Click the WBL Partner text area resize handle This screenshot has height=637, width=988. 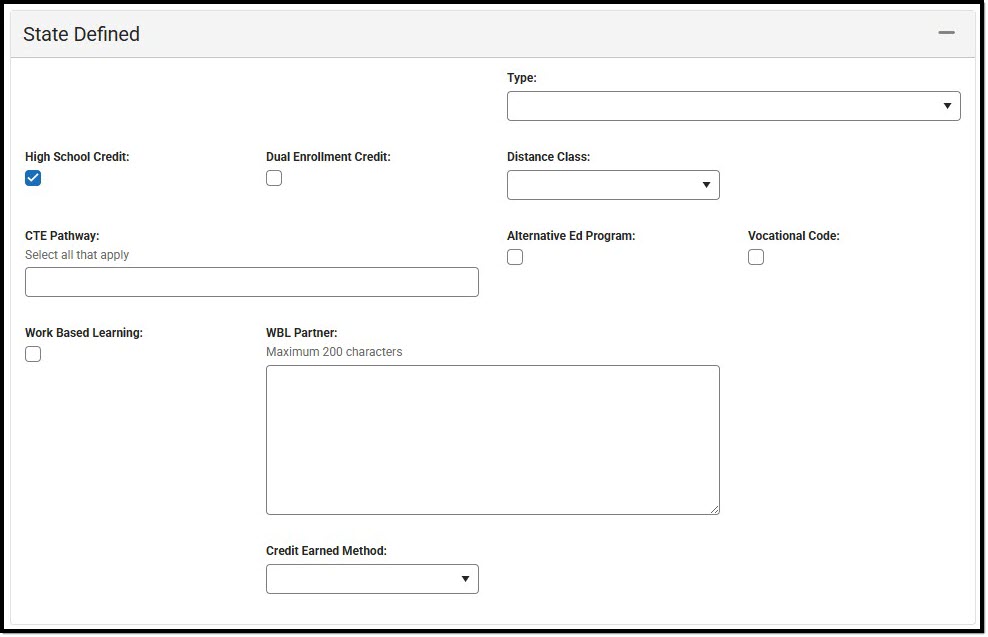tap(715, 510)
